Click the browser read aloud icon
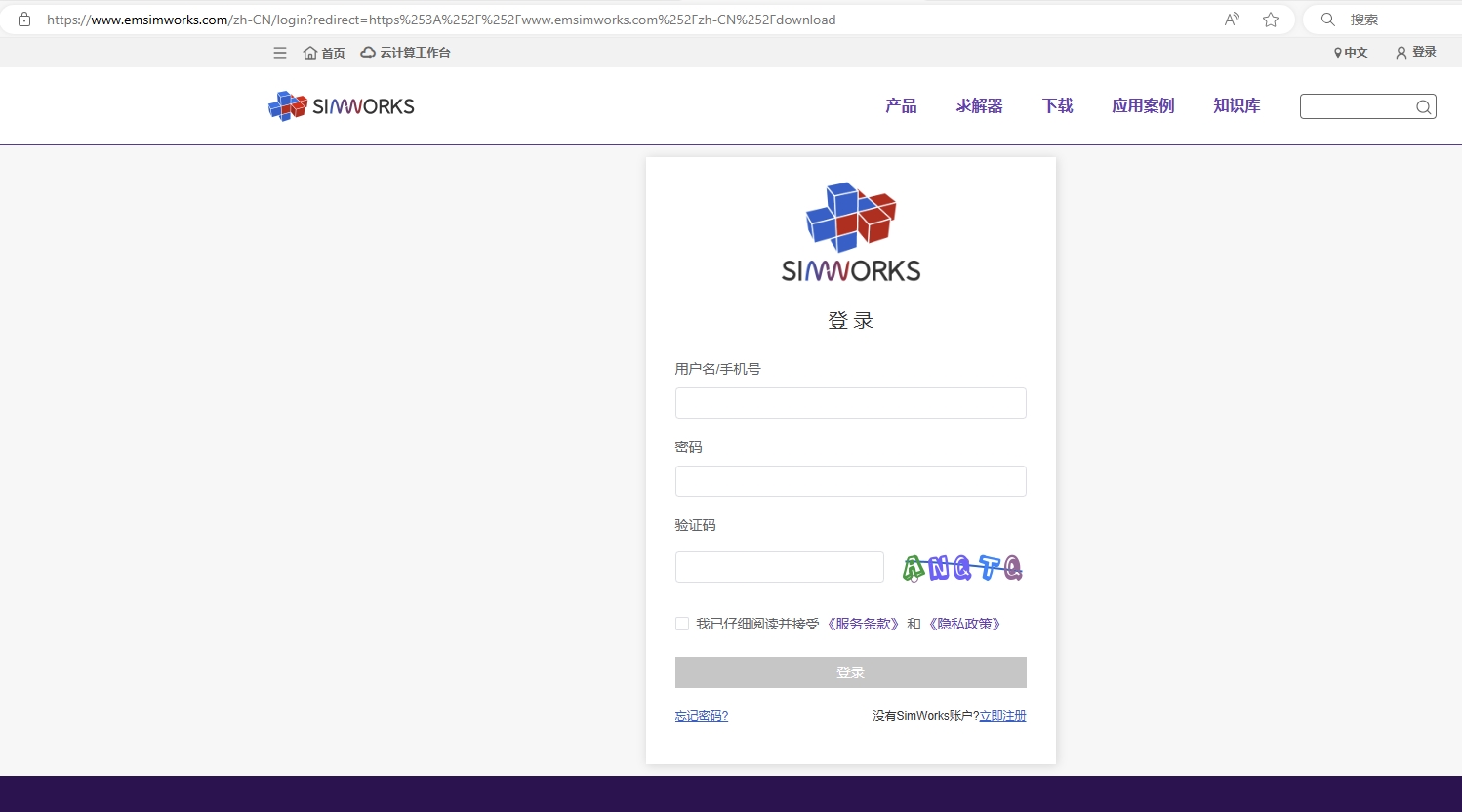Viewport: 1462px width, 812px height. 1232,20
